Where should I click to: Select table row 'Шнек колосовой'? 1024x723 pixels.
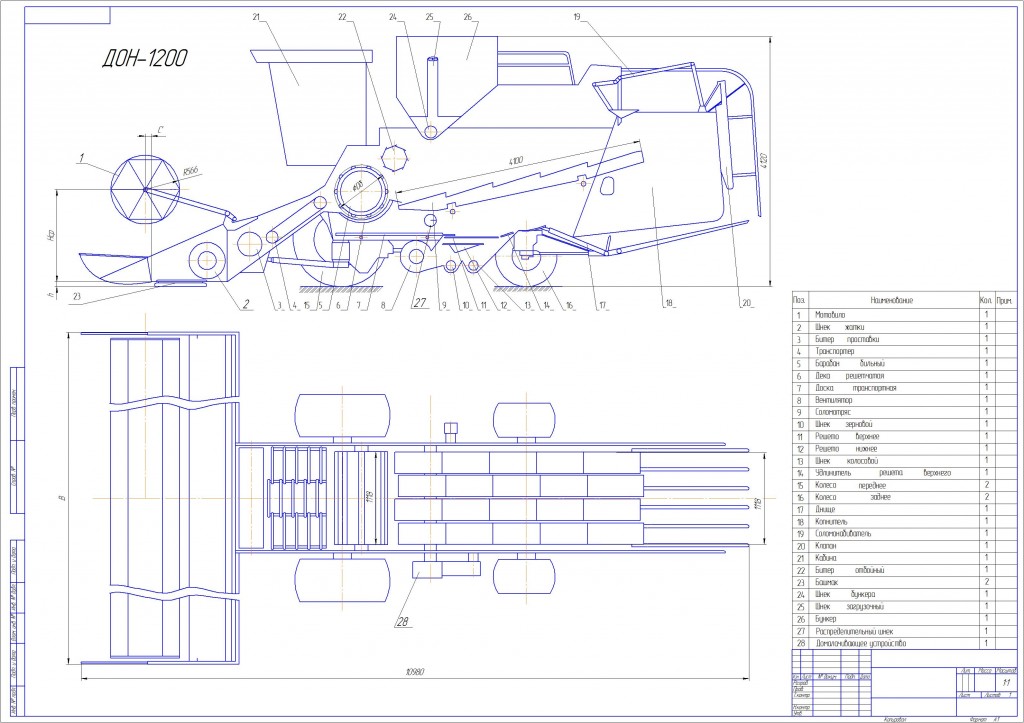[x=904, y=461]
